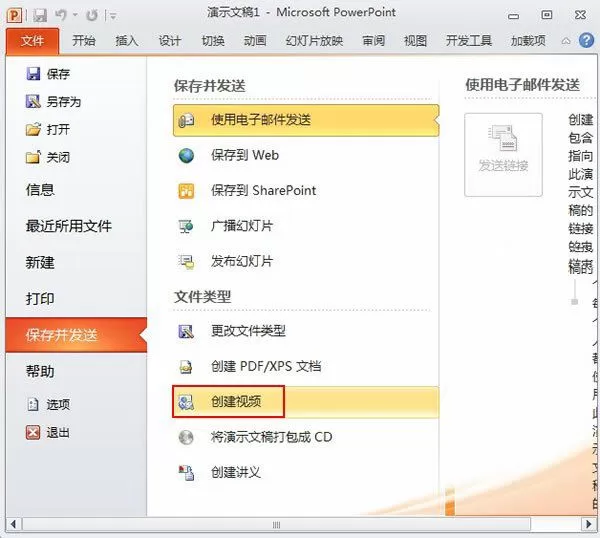
Task: Click the red 退出 exit icon
Action: (x=33, y=432)
